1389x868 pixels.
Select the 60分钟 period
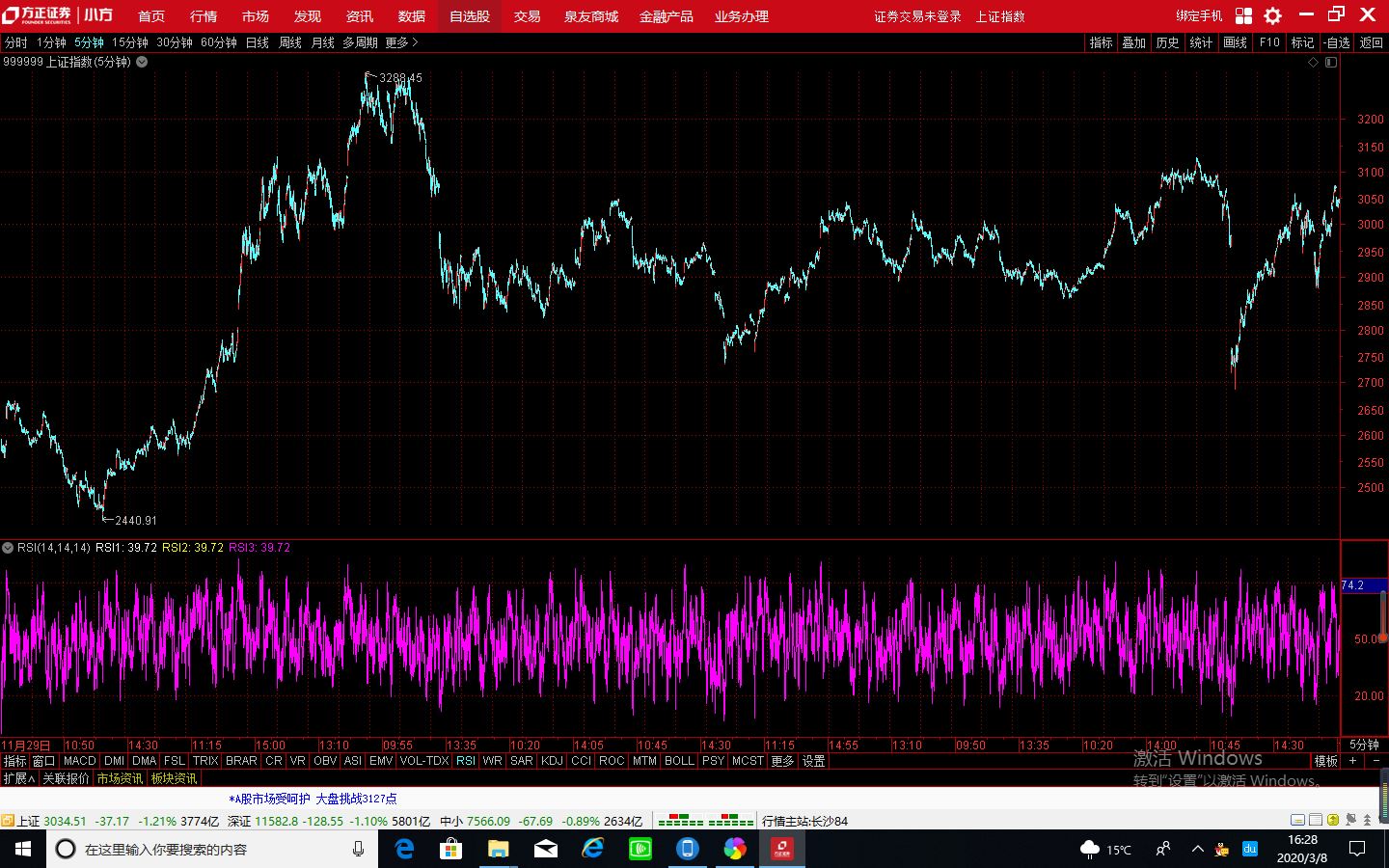pos(219,42)
